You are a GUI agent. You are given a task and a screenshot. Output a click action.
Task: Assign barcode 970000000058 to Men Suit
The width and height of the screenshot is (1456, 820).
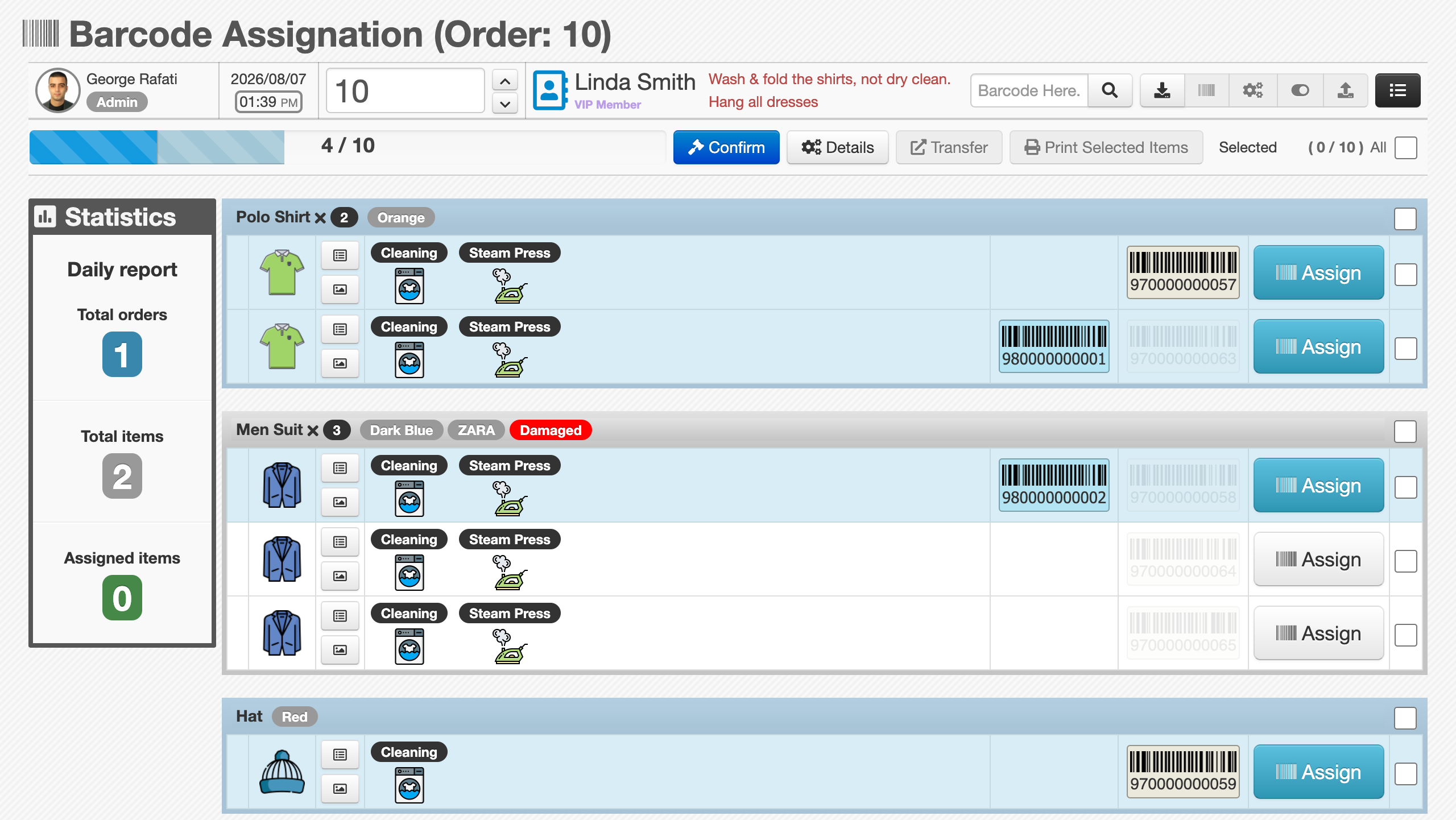[x=1318, y=485]
